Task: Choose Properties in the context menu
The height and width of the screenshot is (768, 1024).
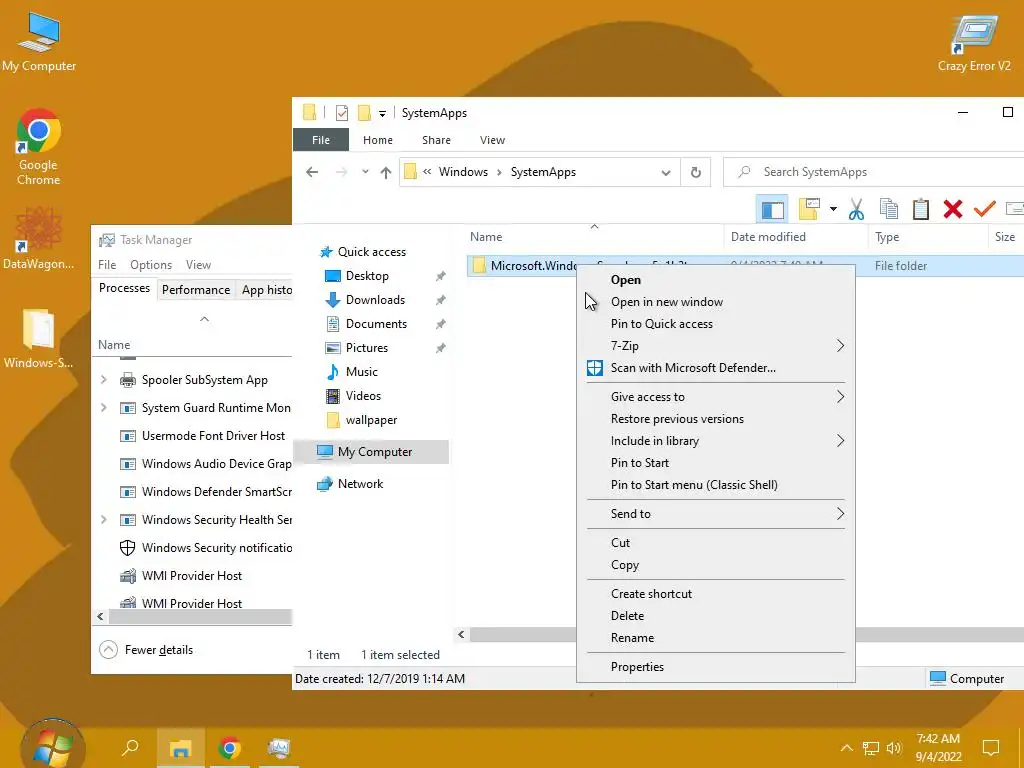Action: pos(716,667)
